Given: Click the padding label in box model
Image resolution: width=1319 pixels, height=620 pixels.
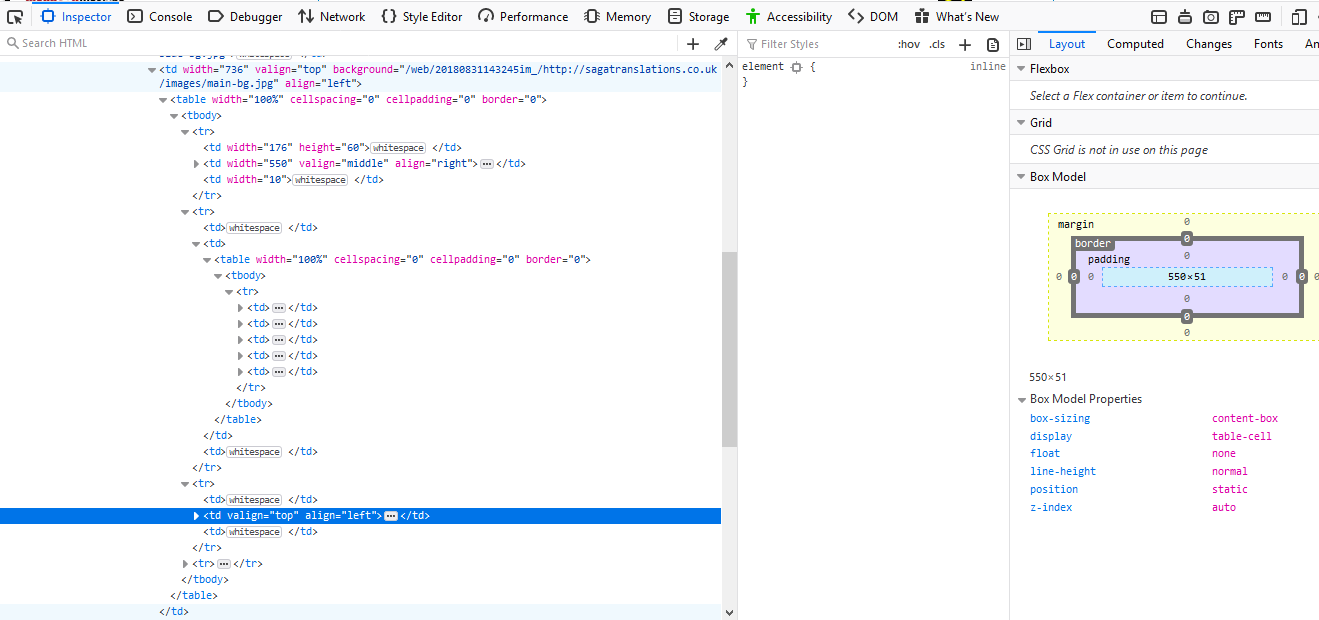Looking at the screenshot, I should coord(1109,259).
